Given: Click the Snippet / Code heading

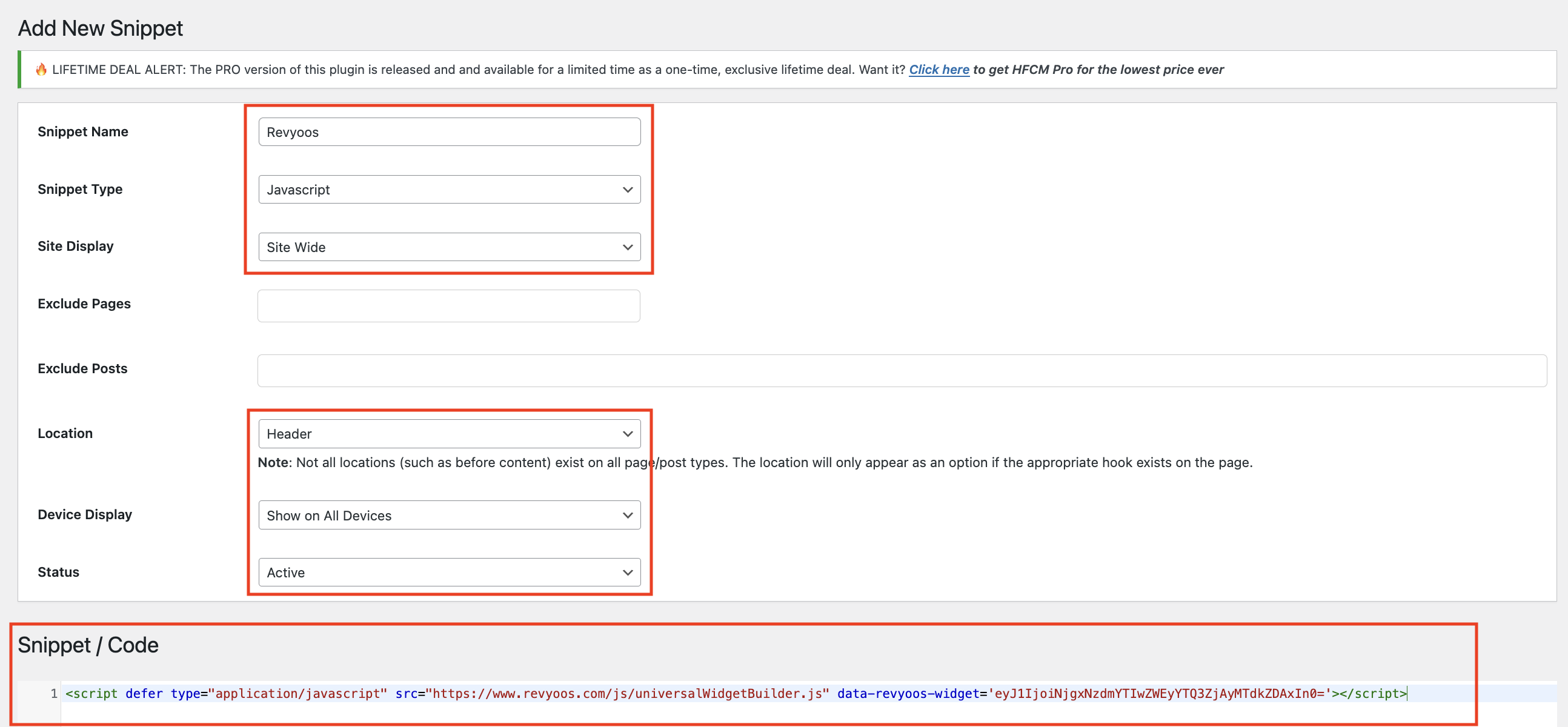Looking at the screenshot, I should coord(88,645).
